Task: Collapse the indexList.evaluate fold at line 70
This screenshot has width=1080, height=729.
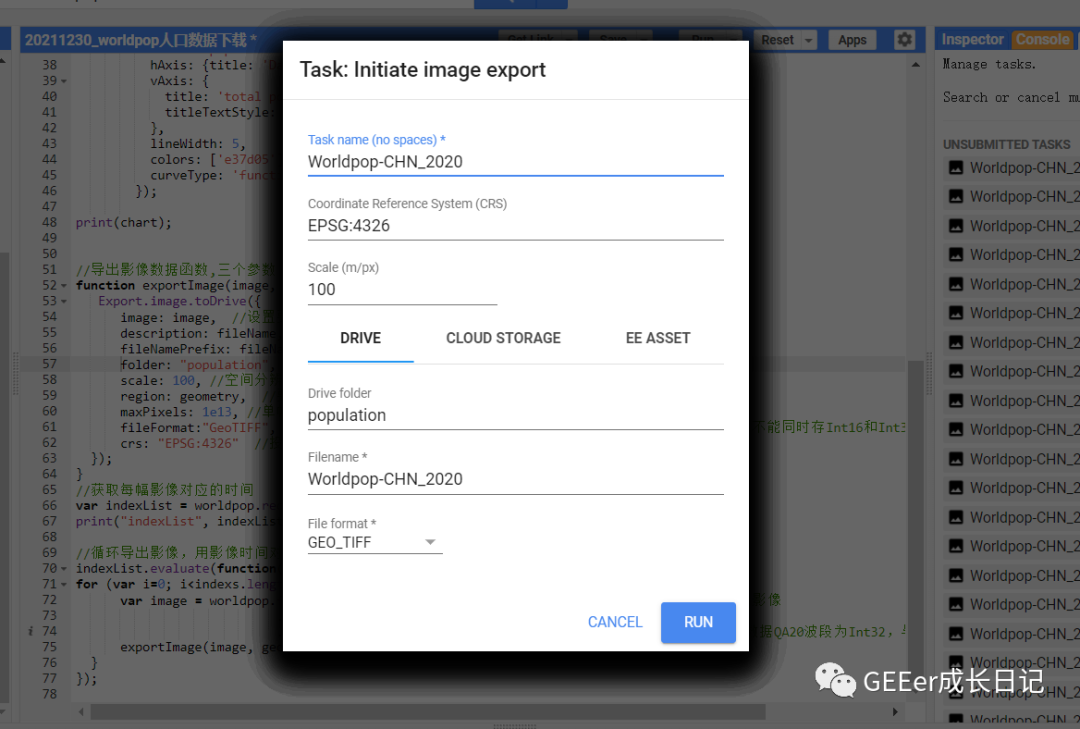Action: pos(64,569)
